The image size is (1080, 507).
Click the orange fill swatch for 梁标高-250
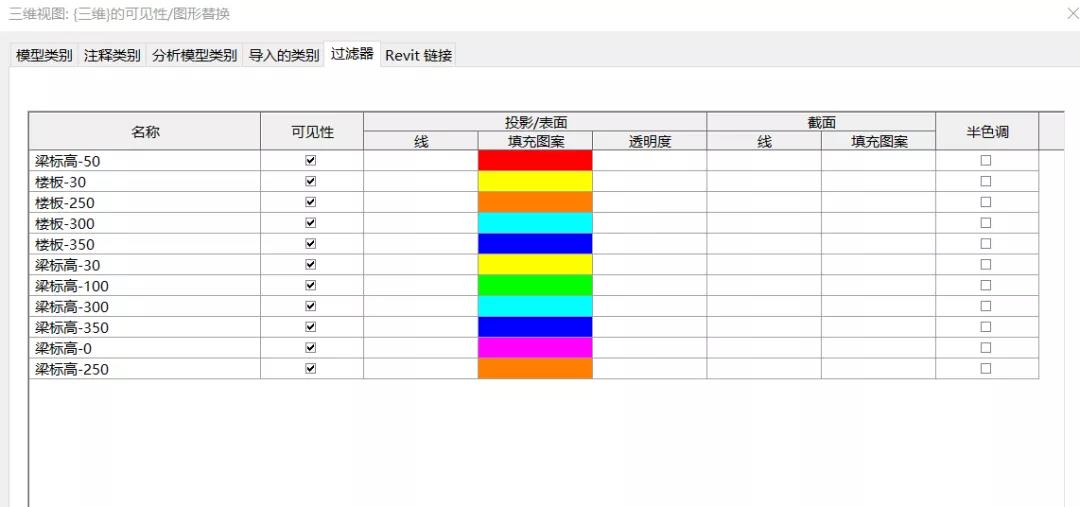click(x=535, y=369)
